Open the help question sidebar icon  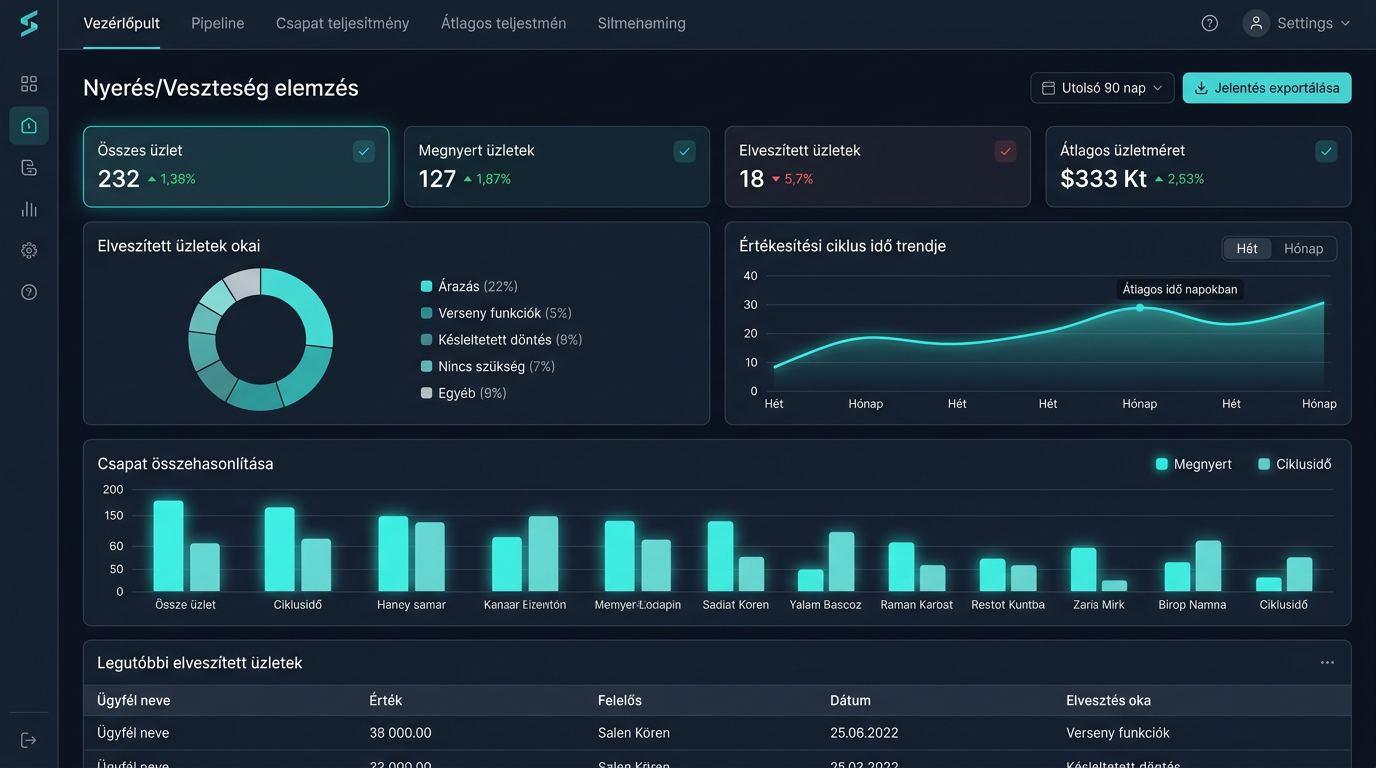click(29, 292)
